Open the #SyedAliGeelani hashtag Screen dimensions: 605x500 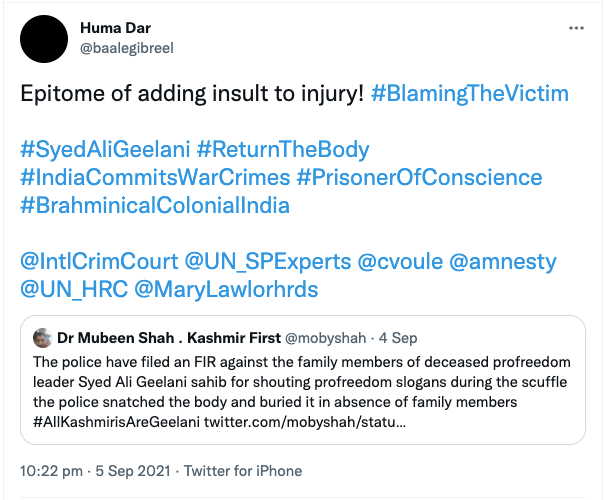point(101,151)
